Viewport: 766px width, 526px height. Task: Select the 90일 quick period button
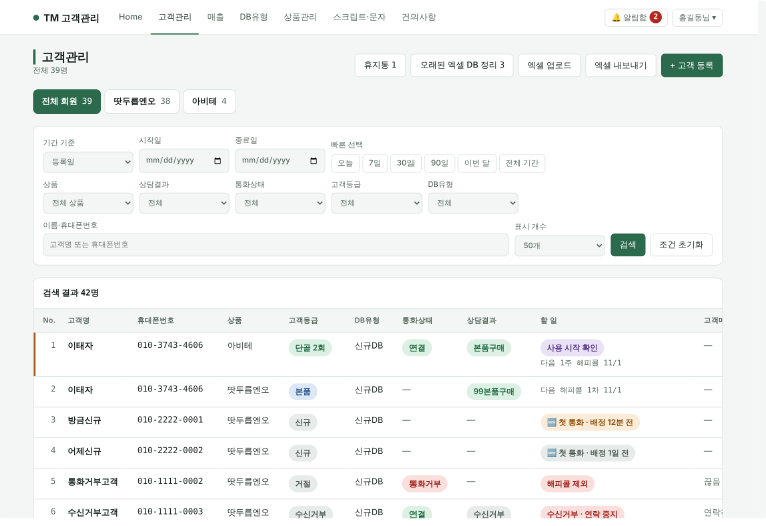440,163
